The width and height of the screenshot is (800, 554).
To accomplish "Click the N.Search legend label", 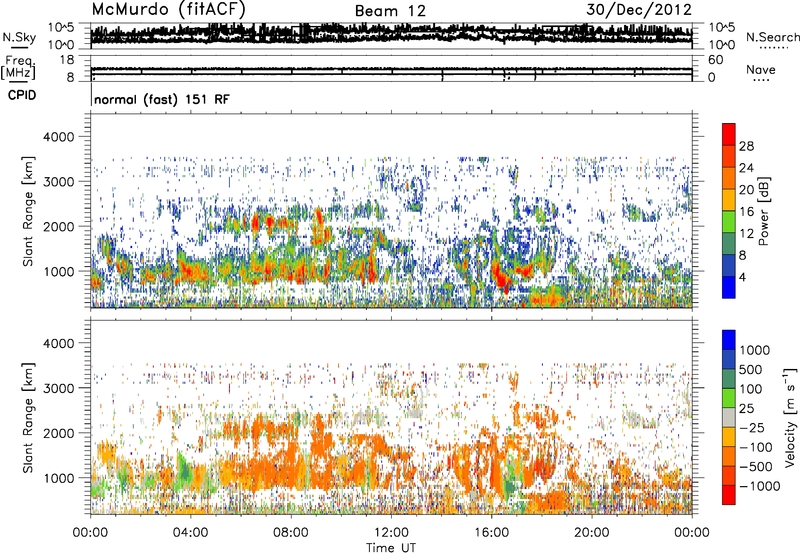I will coord(772,37).
